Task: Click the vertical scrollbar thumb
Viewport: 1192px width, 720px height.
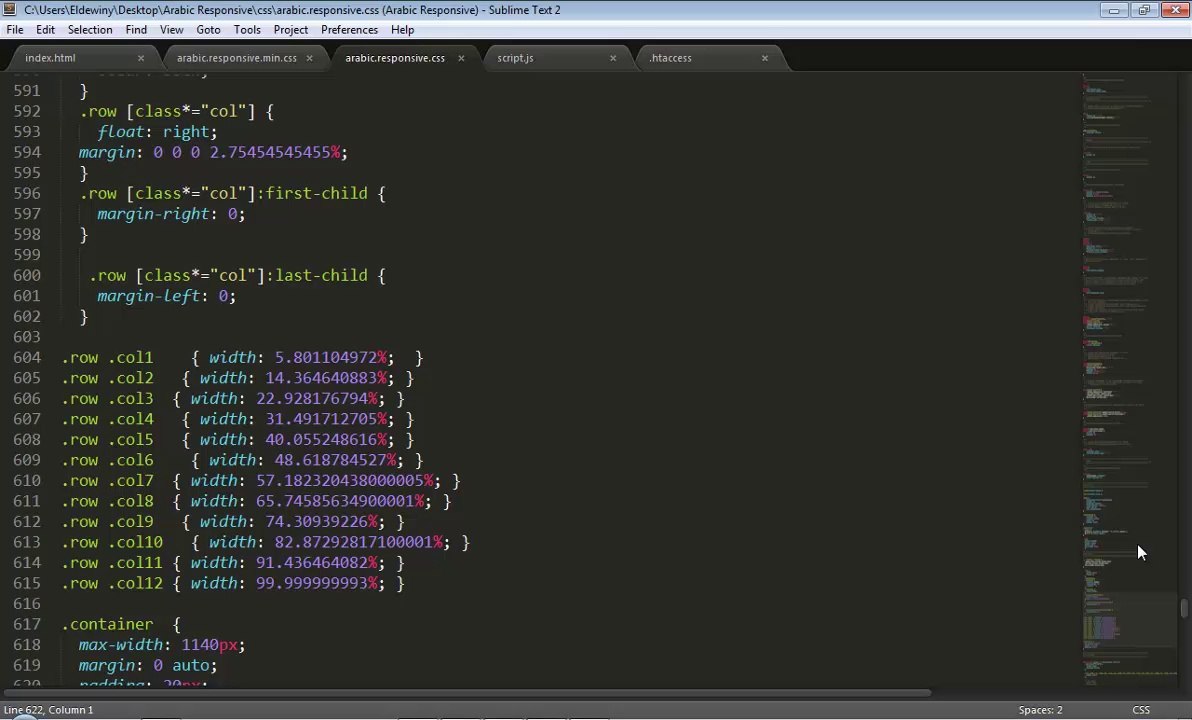Action: tap(1184, 608)
